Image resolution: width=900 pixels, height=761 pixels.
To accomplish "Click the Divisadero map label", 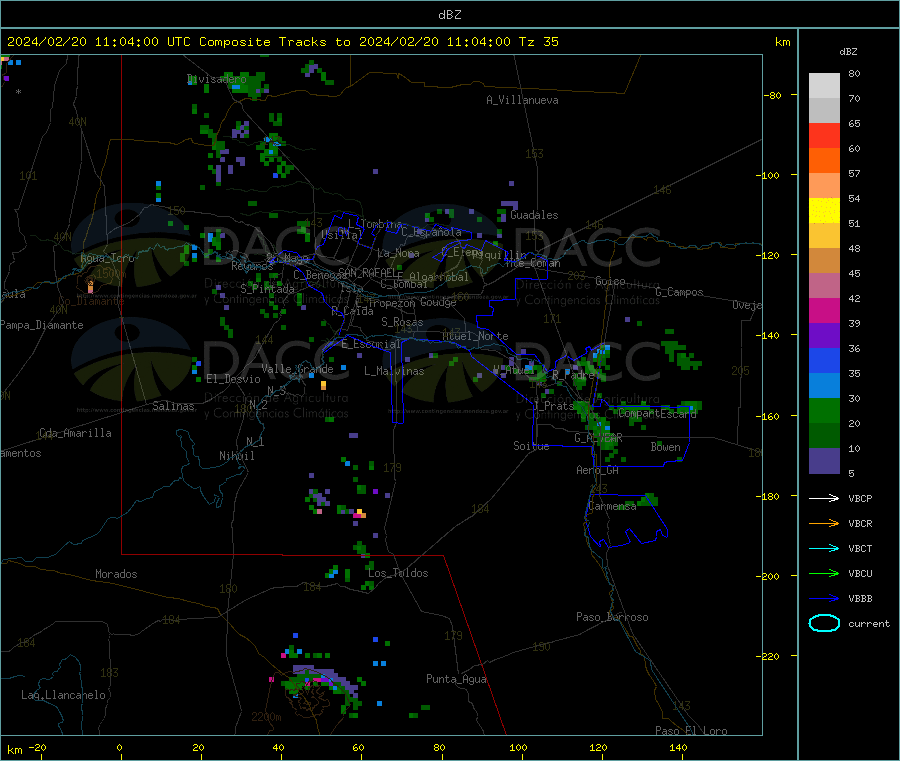I will pyautogui.click(x=216, y=79).
